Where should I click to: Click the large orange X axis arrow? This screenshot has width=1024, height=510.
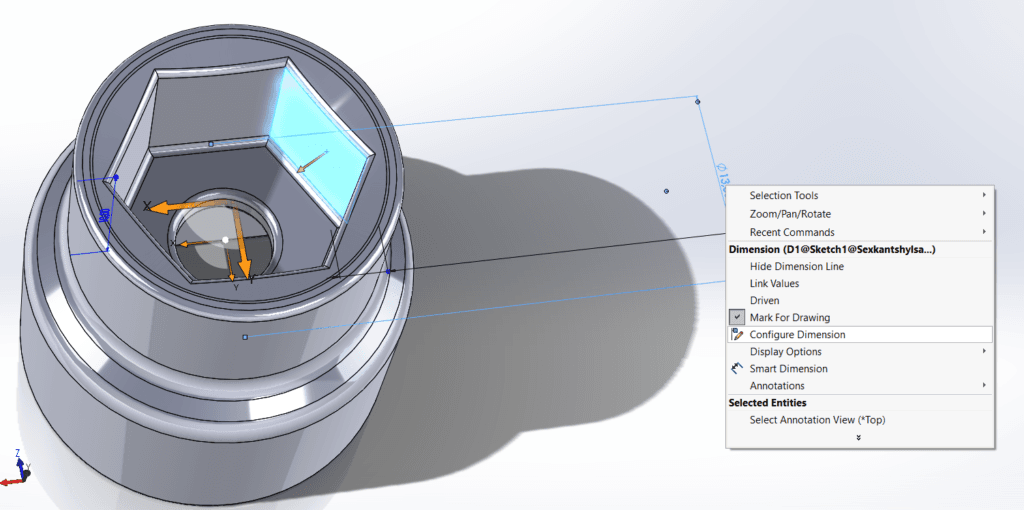click(x=170, y=206)
